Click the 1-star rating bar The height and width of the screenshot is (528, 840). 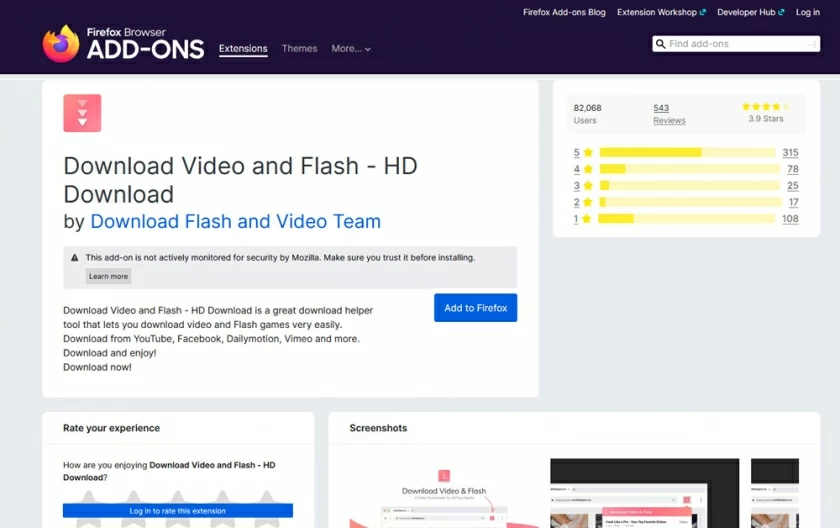[x=687, y=219]
